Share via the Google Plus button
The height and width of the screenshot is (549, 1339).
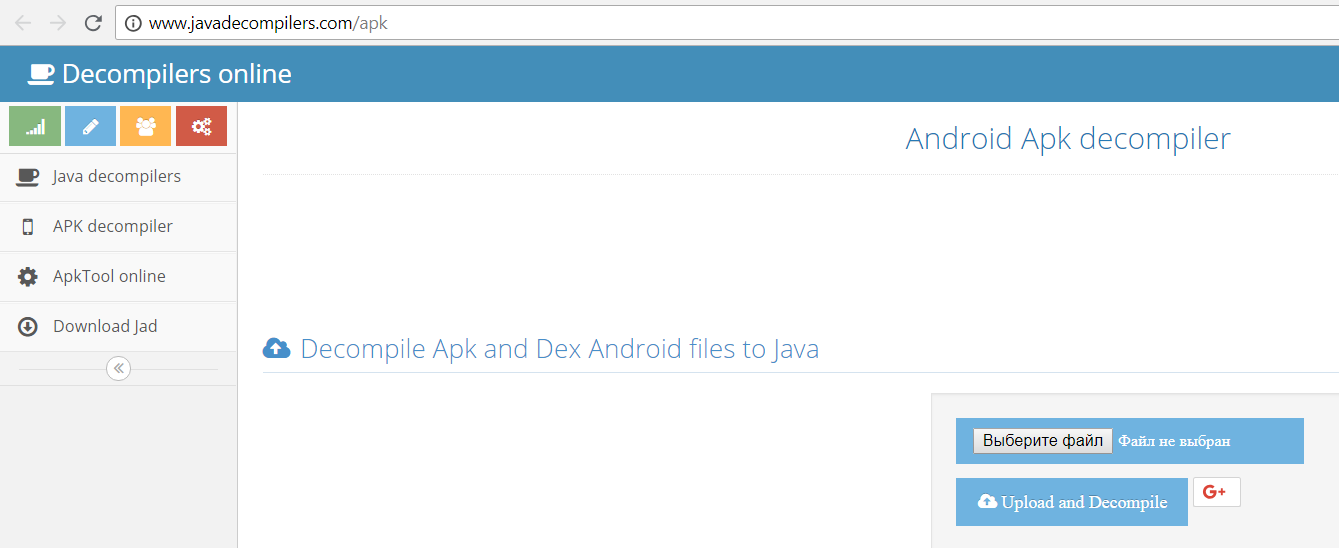[x=1217, y=492]
